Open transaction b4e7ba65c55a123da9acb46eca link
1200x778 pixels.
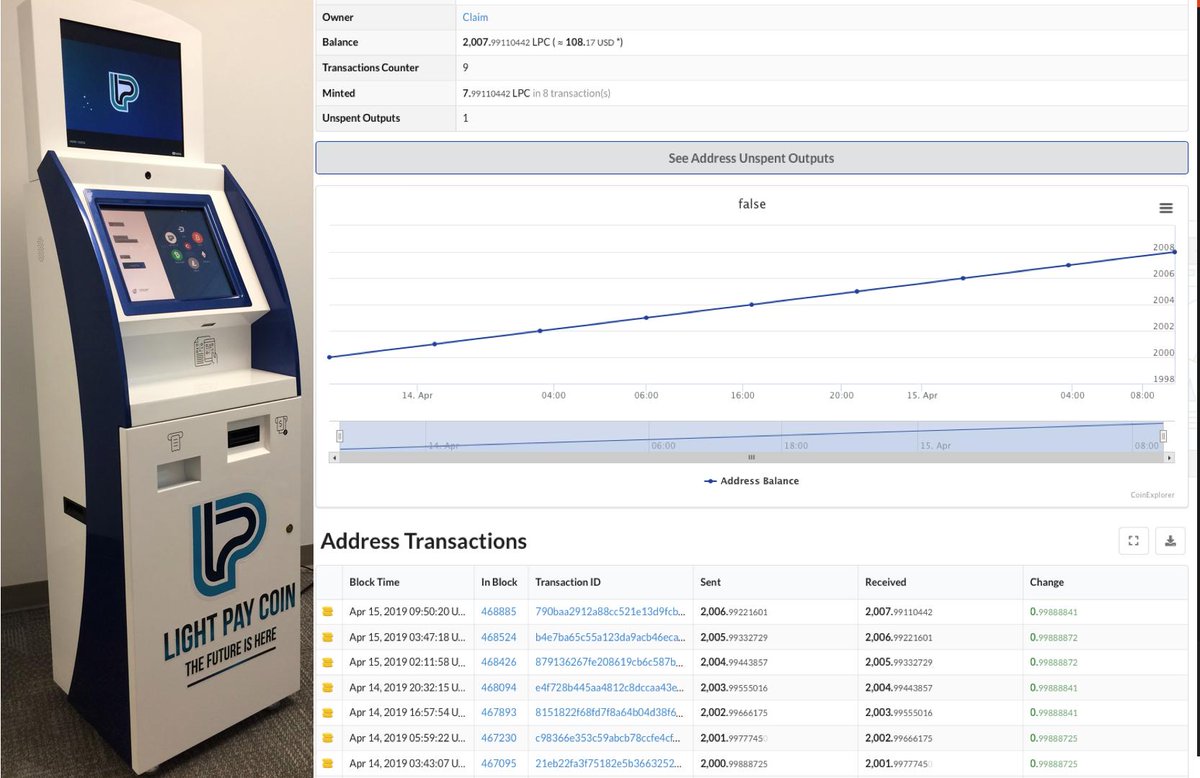[610, 637]
